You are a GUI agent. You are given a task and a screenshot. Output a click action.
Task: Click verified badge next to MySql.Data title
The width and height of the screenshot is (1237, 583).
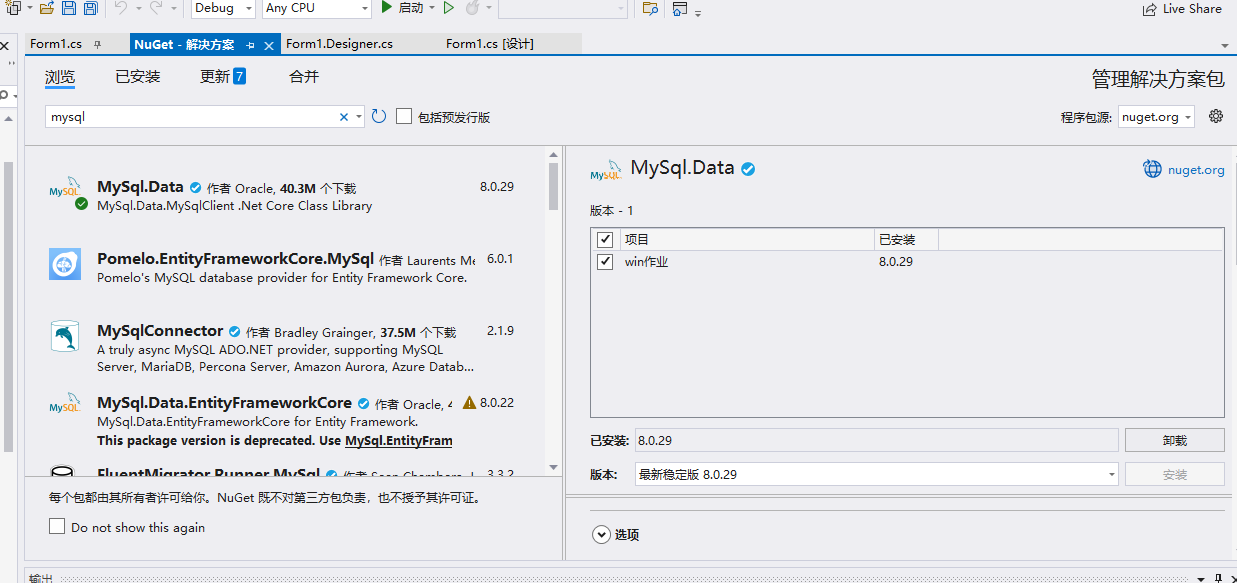[748, 169]
